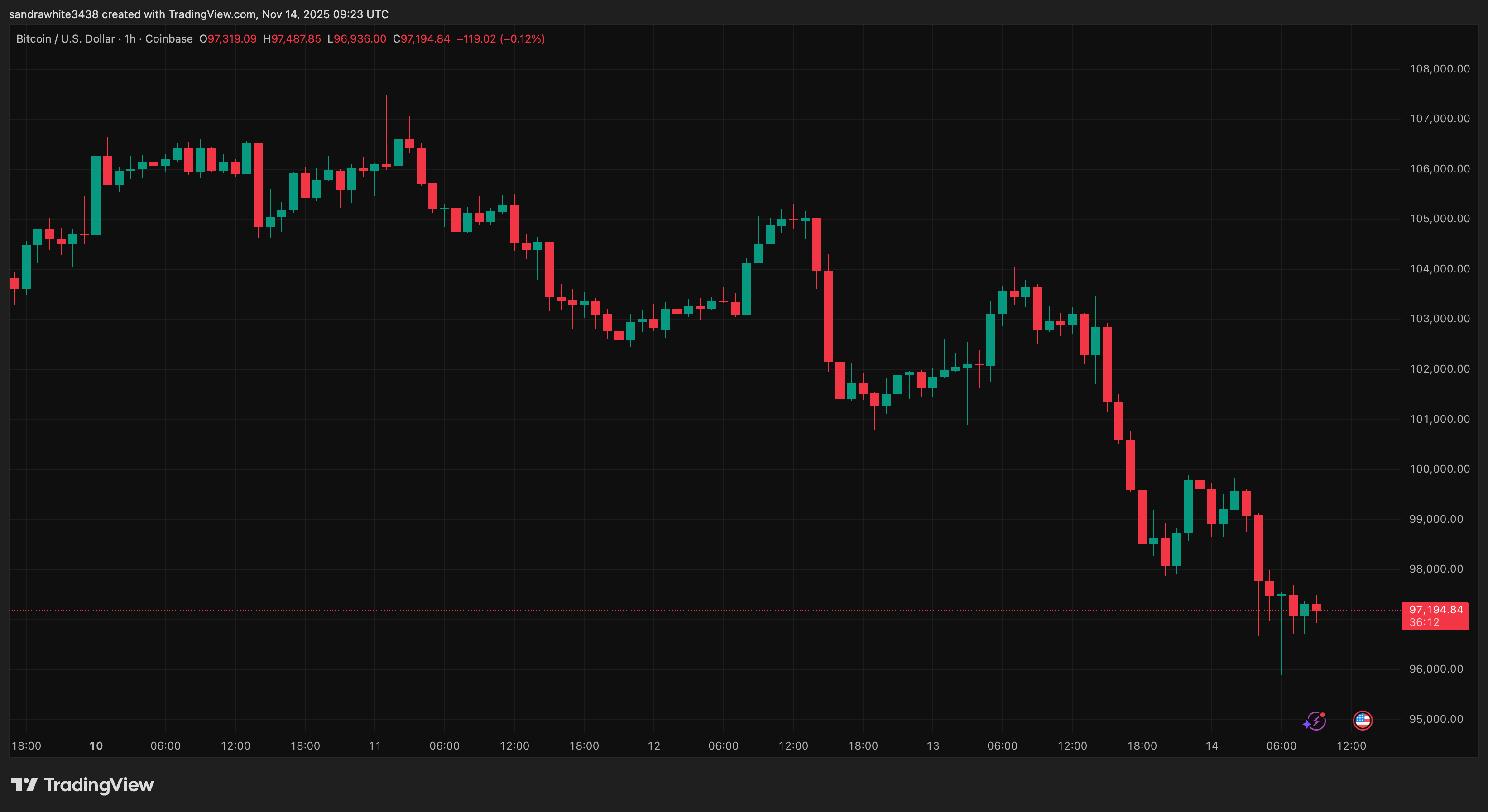Click the '14' date label on the time axis
This screenshot has height=812, width=1488.
click(1212, 745)
